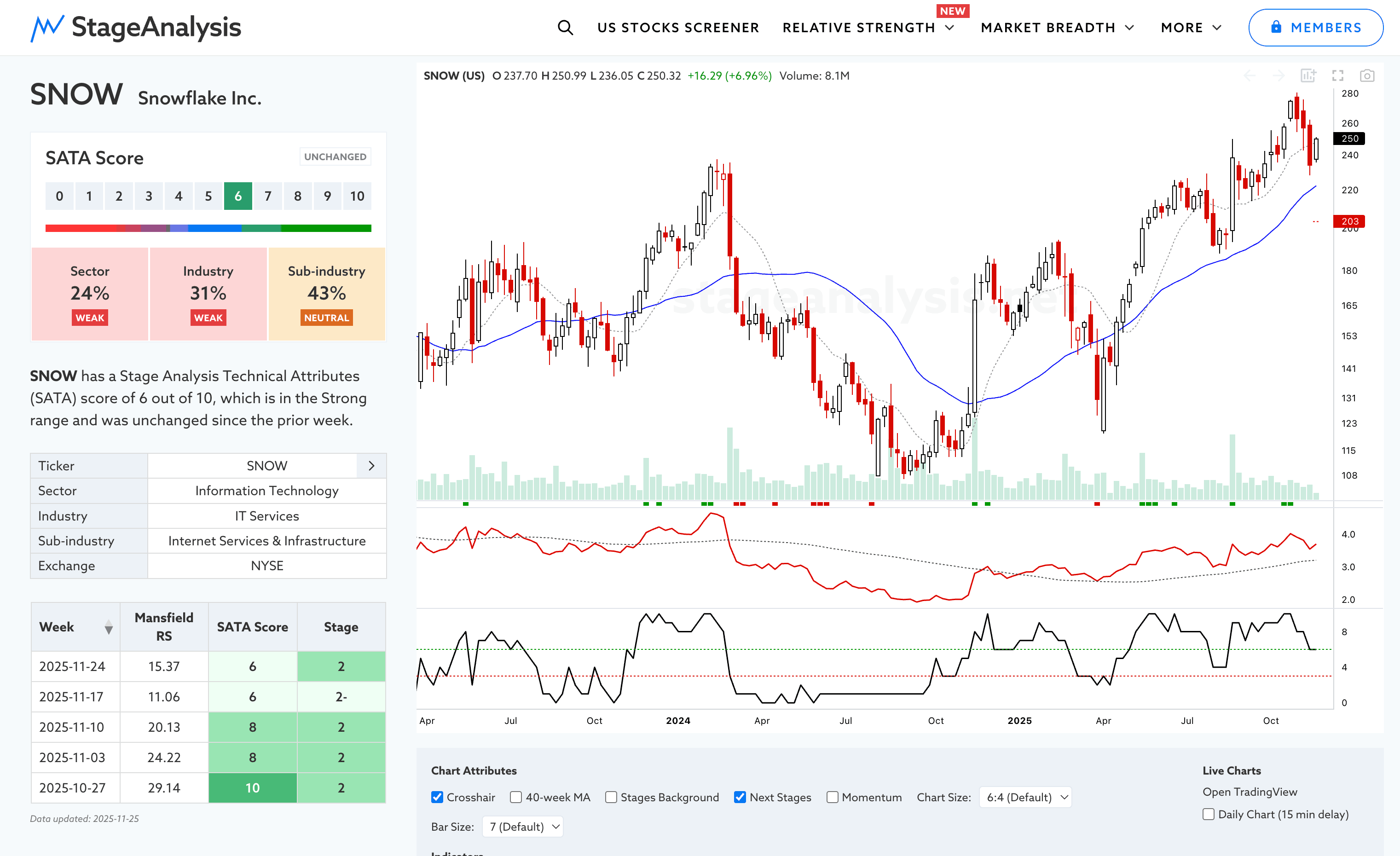Click the StageAnalysis logo icon
1400x856 pixels.
47,27
